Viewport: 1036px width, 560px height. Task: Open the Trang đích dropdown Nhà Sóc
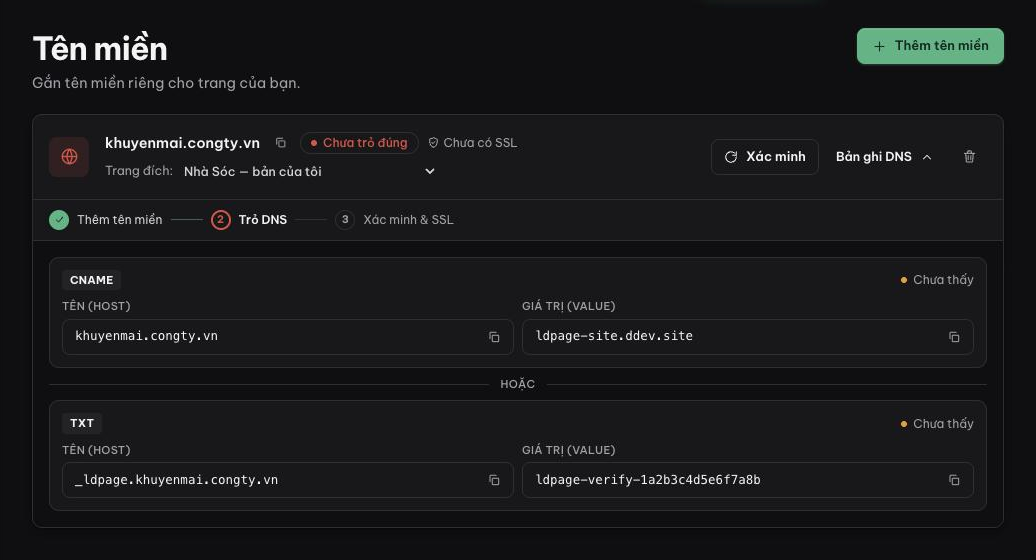309,171
